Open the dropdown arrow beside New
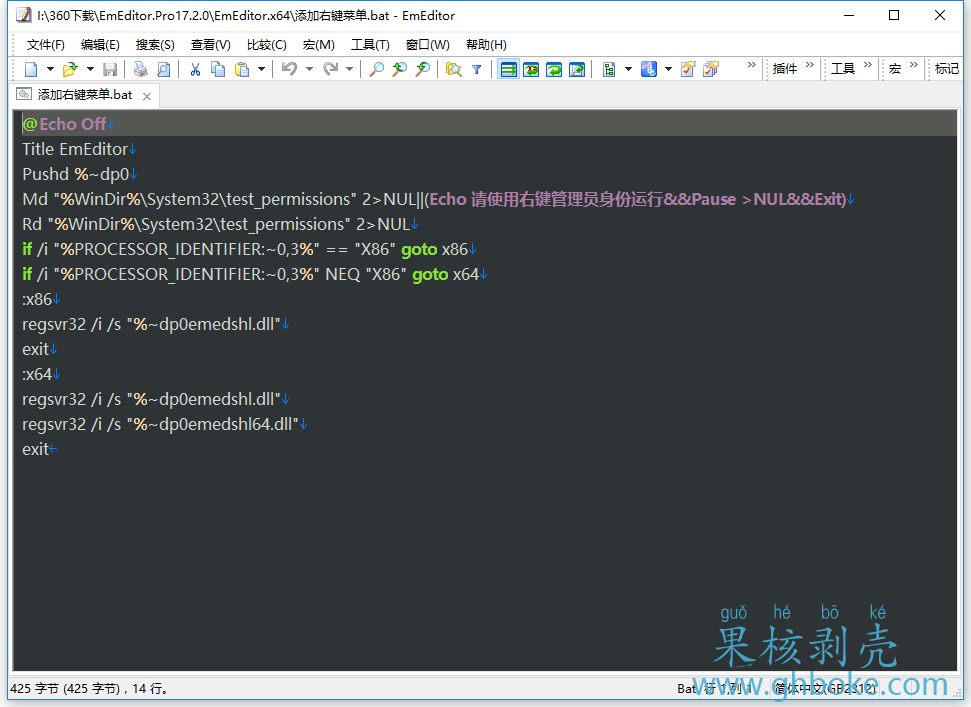Screen dimensions: 971x707 [x=50, y=69]
